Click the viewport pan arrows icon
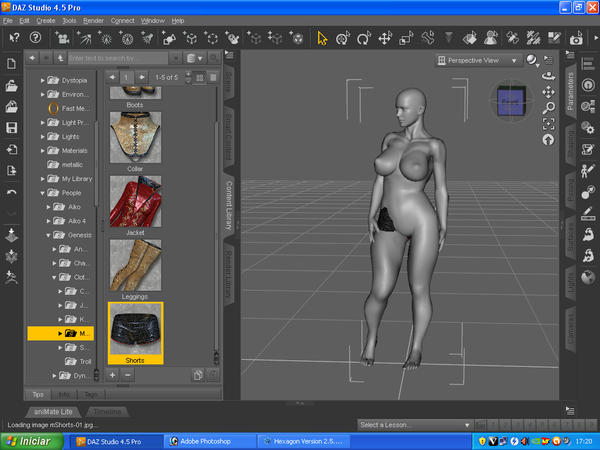Screen dimensions: 600x450 (x=548, y=92)
